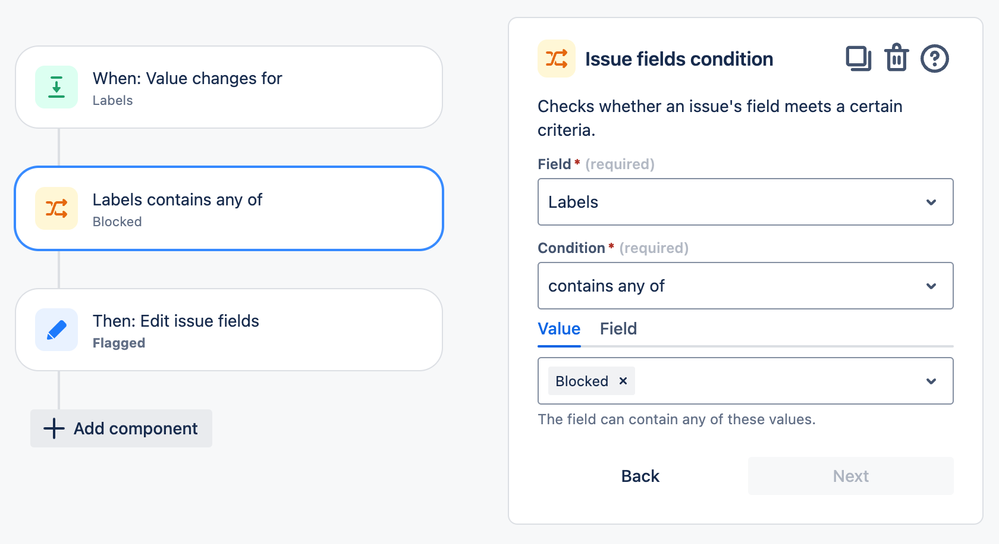Click the Back button
The image size is (999, 544).
click(640, 476)
